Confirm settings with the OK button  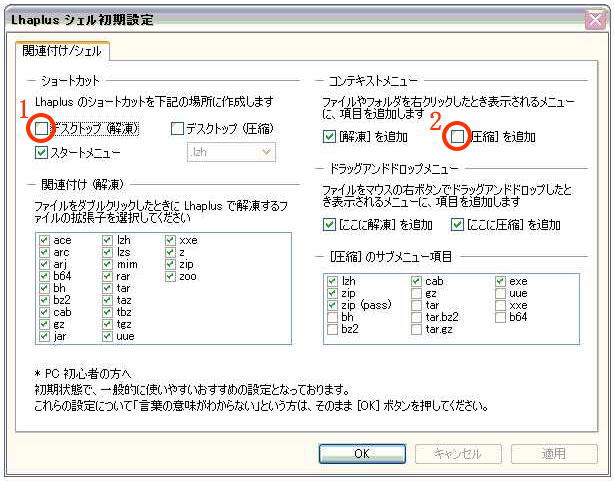362,454
